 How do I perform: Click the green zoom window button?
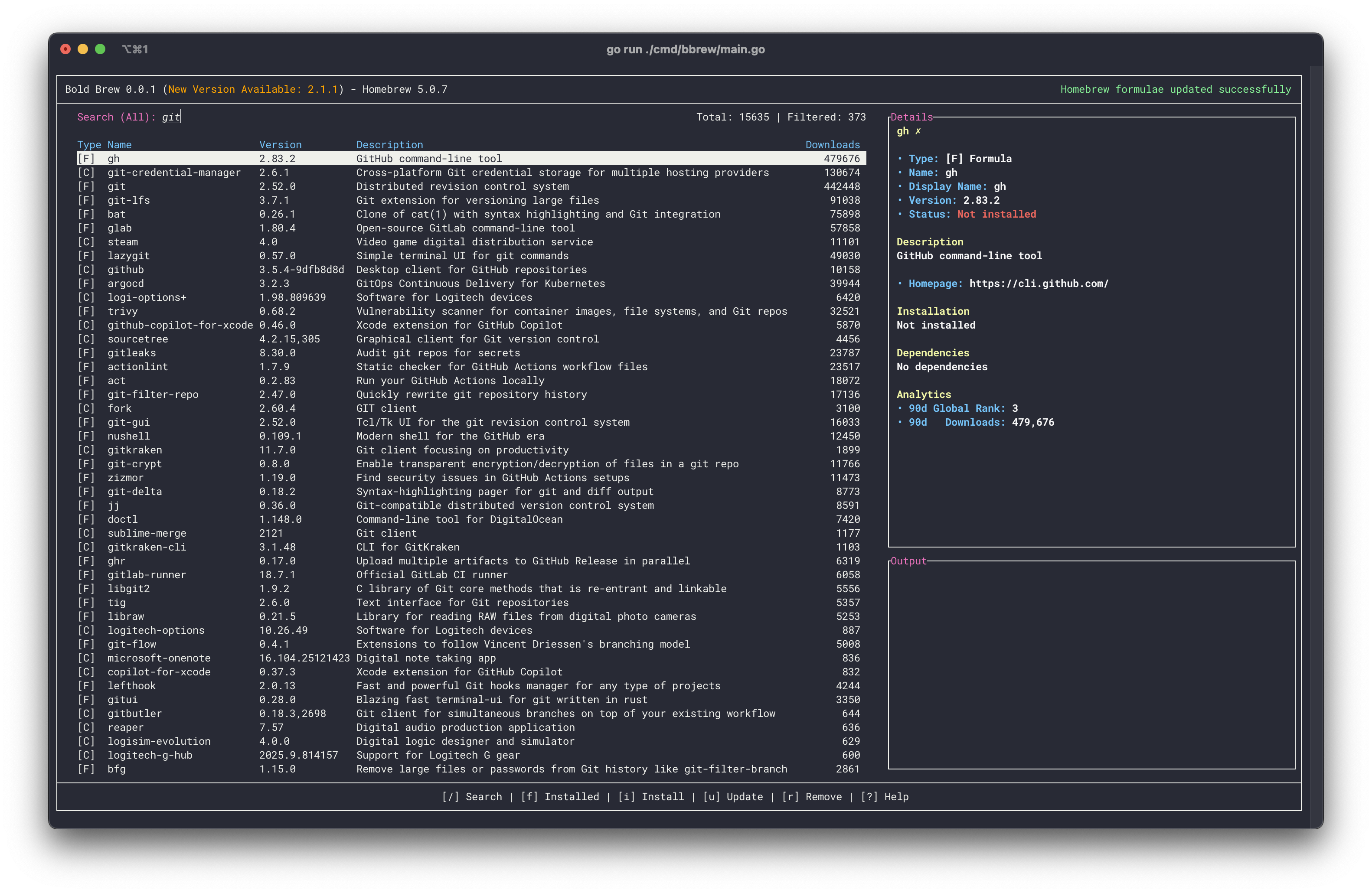(x=100, y=49)
